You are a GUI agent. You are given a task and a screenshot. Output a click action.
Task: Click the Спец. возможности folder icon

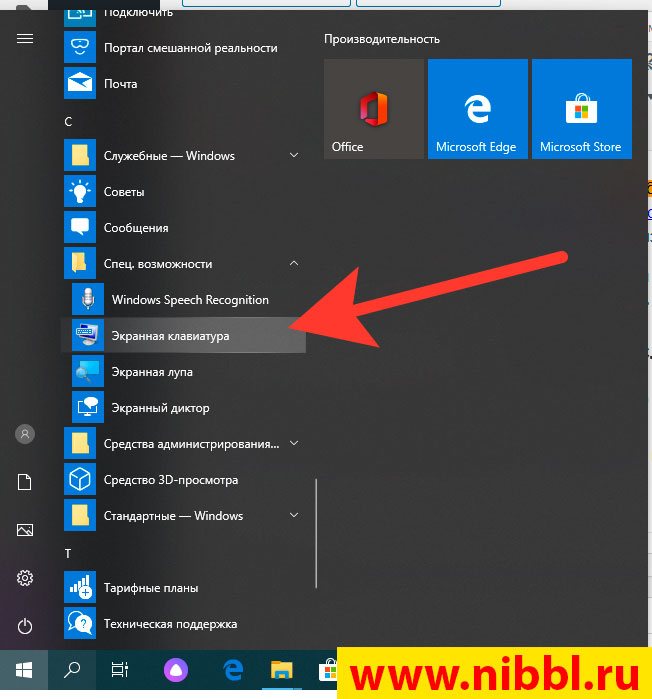pos(80,263)
